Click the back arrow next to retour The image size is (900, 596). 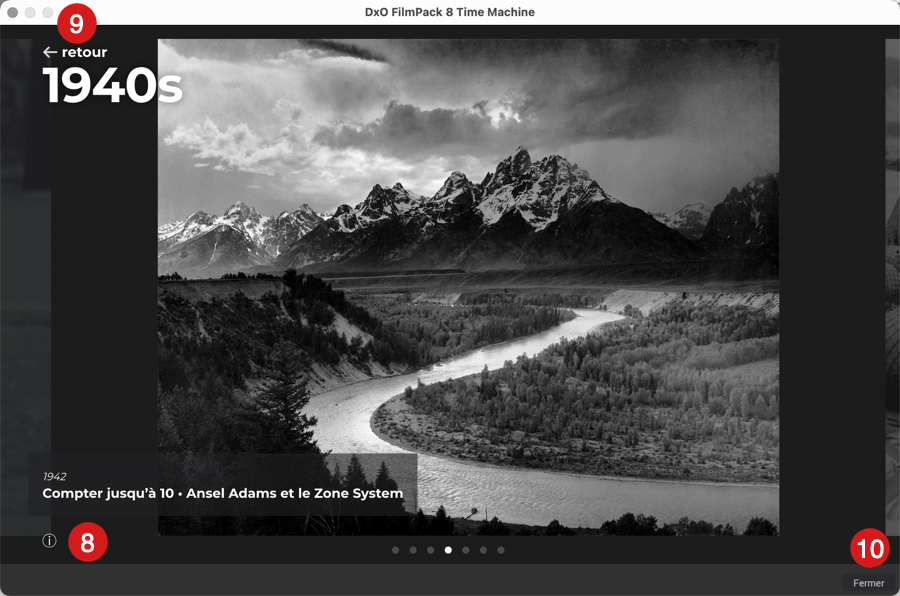coord(49,52)
